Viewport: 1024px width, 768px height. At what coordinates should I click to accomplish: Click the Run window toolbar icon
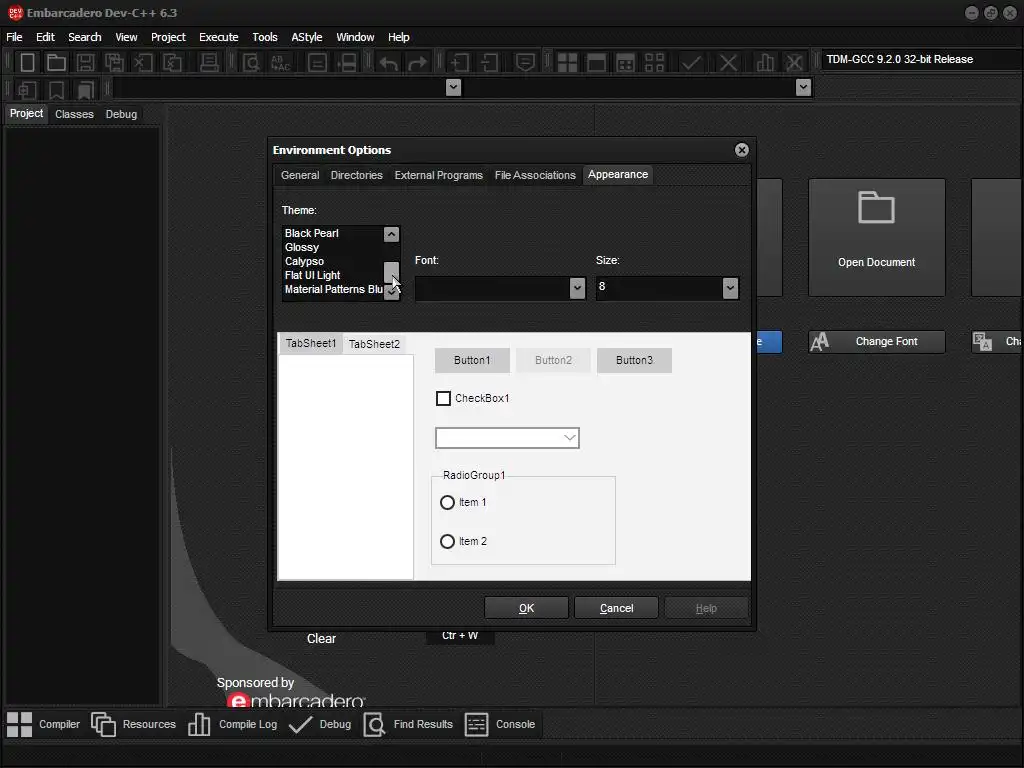pos(596,63)
